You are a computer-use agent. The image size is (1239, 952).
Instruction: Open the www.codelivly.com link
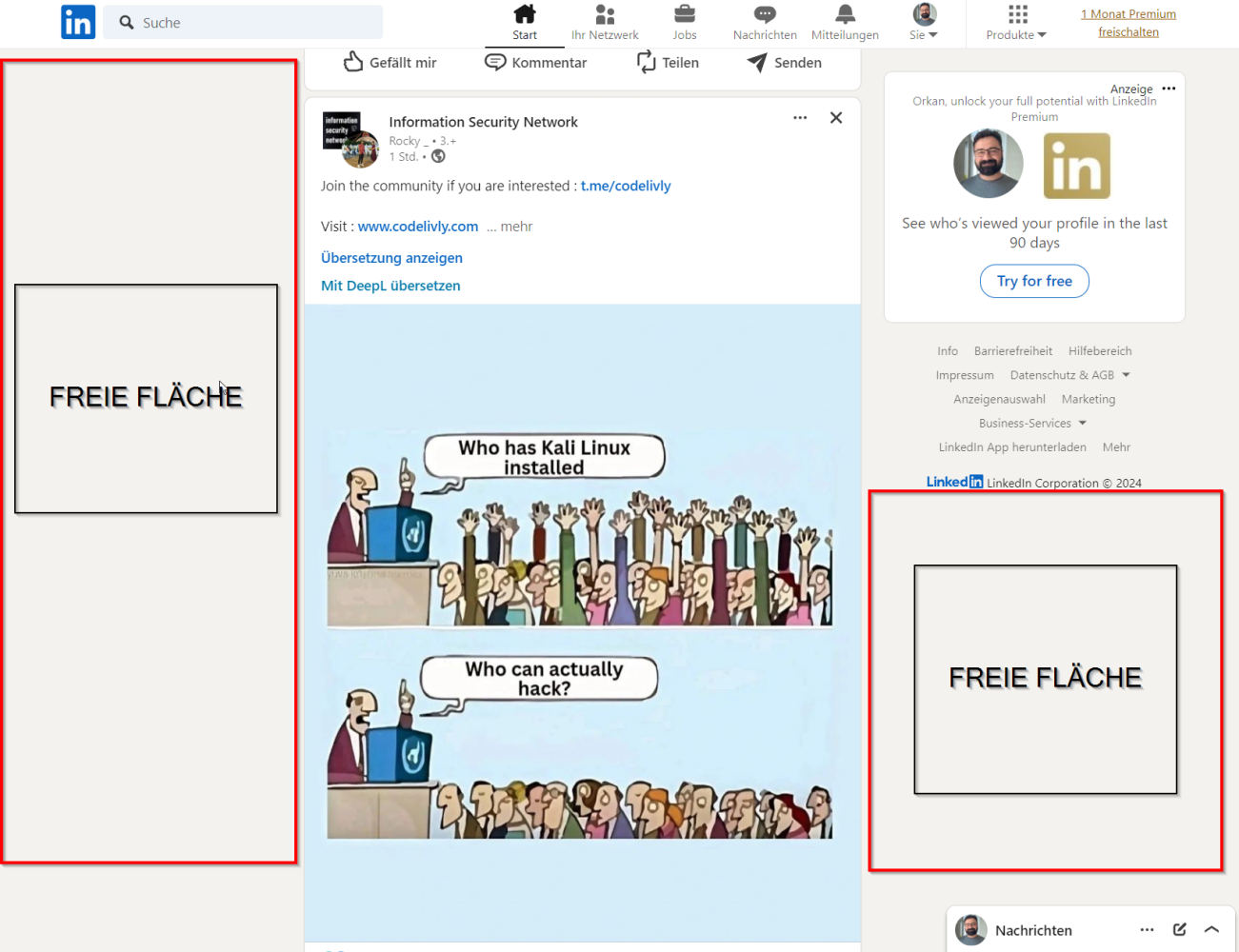[418, 227]
